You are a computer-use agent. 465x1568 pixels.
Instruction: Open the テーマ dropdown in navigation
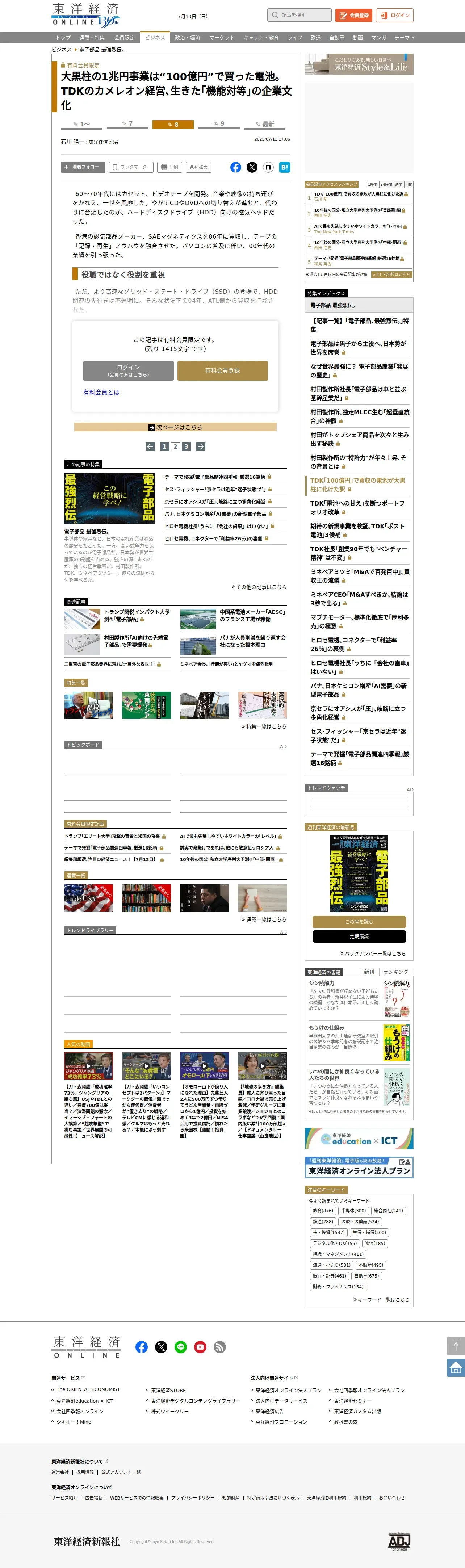tap(404, 38)
